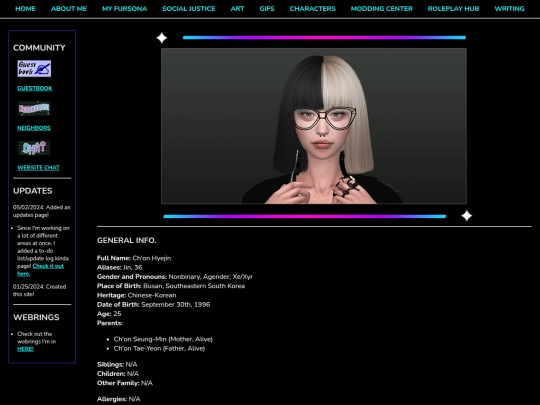Select the 'Other Family: N/A' line
Viewport: 540px width, 405px height.
click(125, 383)
